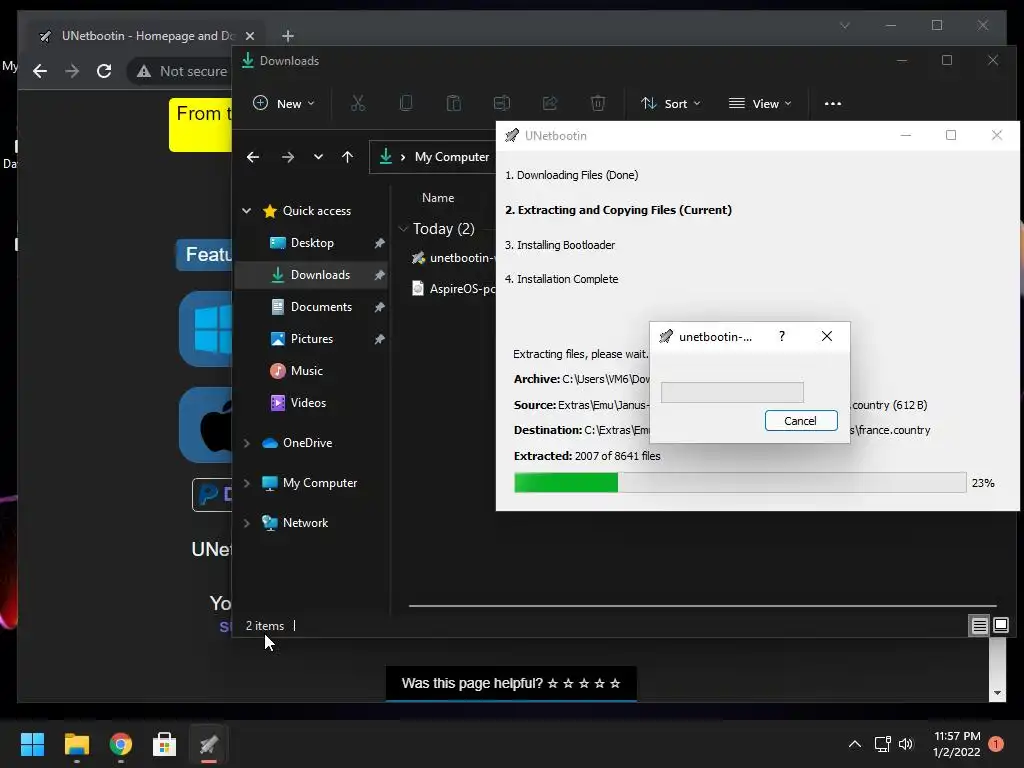The height and width of the screenshot is (768, 1024).
Task: Click the UNetbootin taskbar icon
Action: pyautogui.click(x=209, y=744)
